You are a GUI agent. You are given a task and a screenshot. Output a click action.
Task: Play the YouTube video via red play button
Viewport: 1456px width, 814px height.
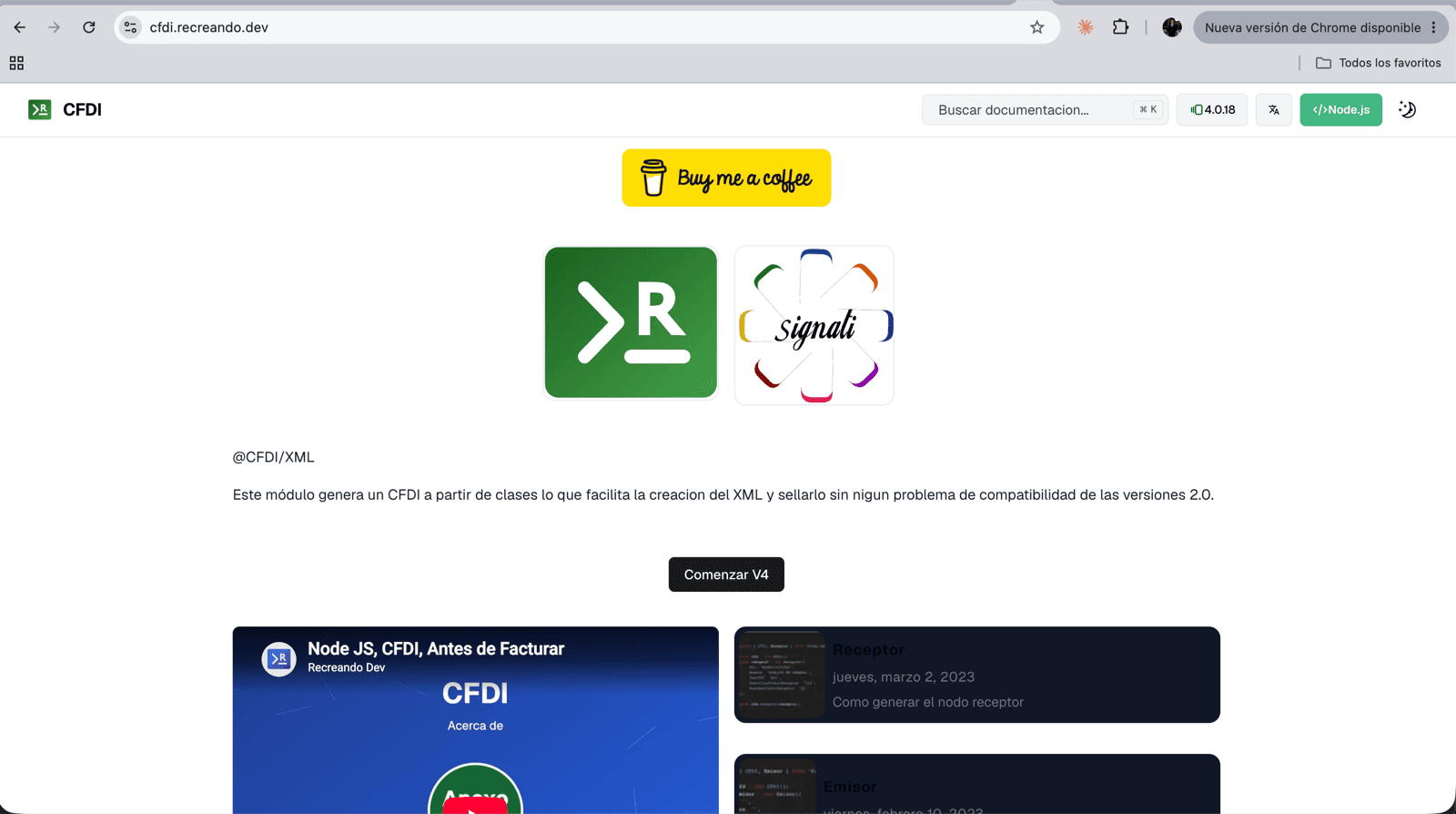[475, 805]
